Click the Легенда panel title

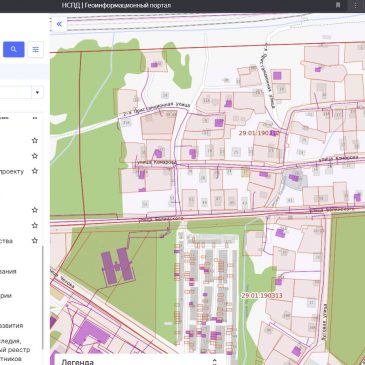(77, 362)
